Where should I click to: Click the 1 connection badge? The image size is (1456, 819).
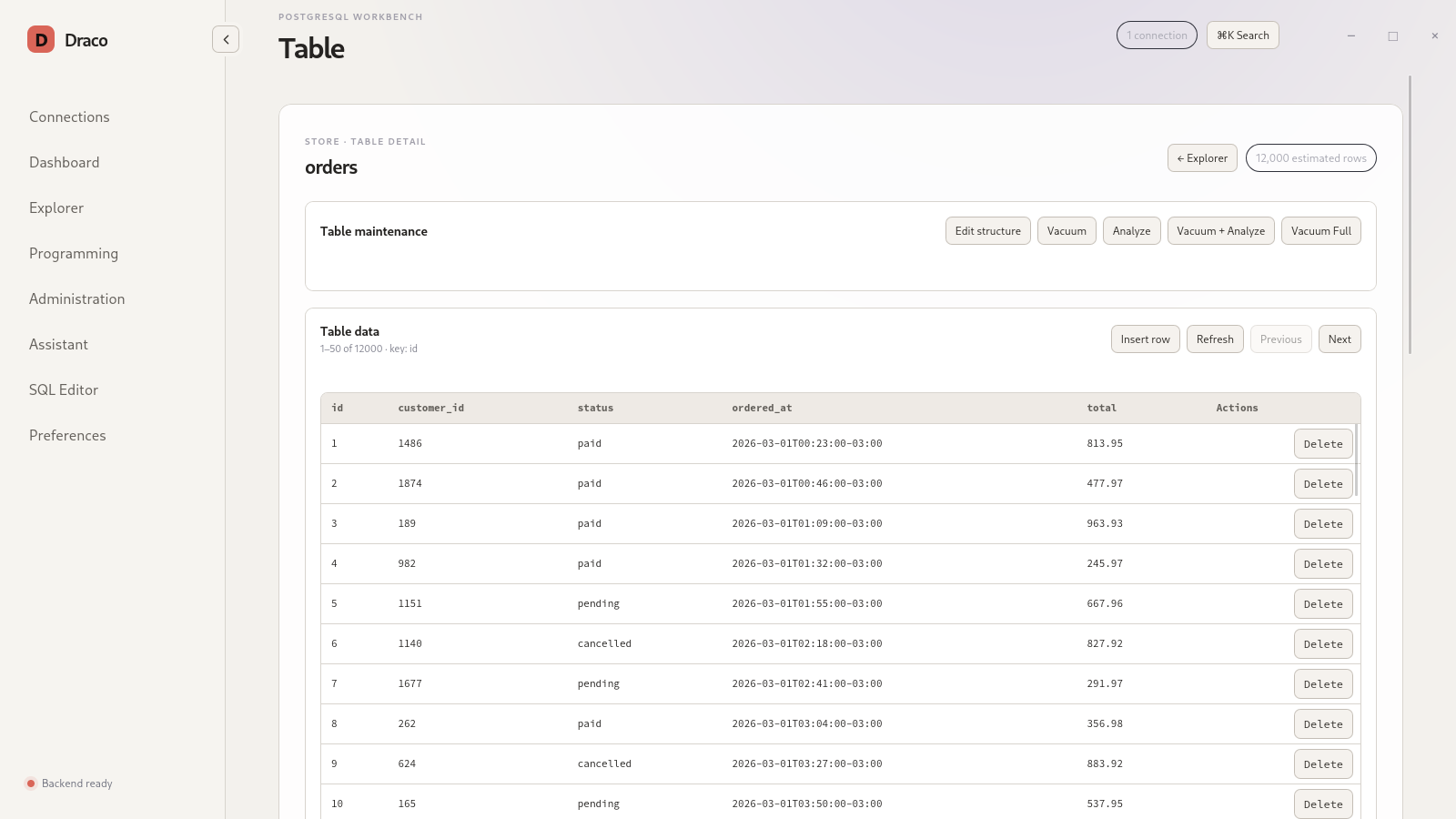click(1157, 35)
